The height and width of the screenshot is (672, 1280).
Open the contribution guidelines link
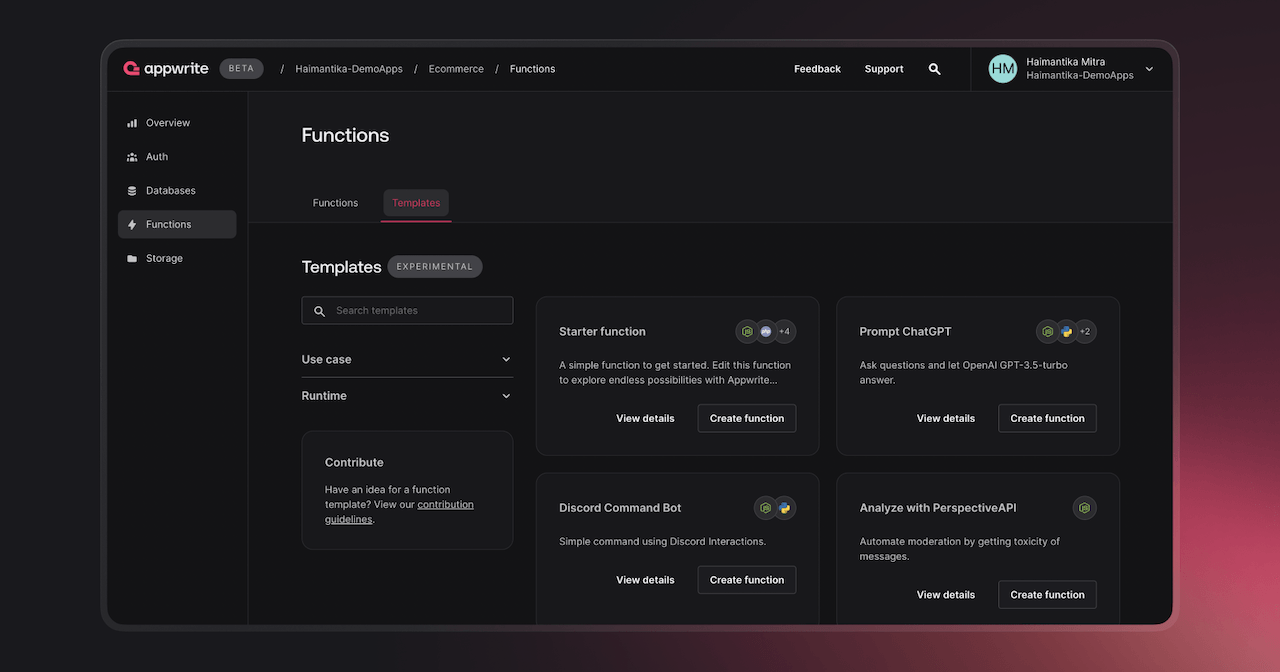click(445, 505)
